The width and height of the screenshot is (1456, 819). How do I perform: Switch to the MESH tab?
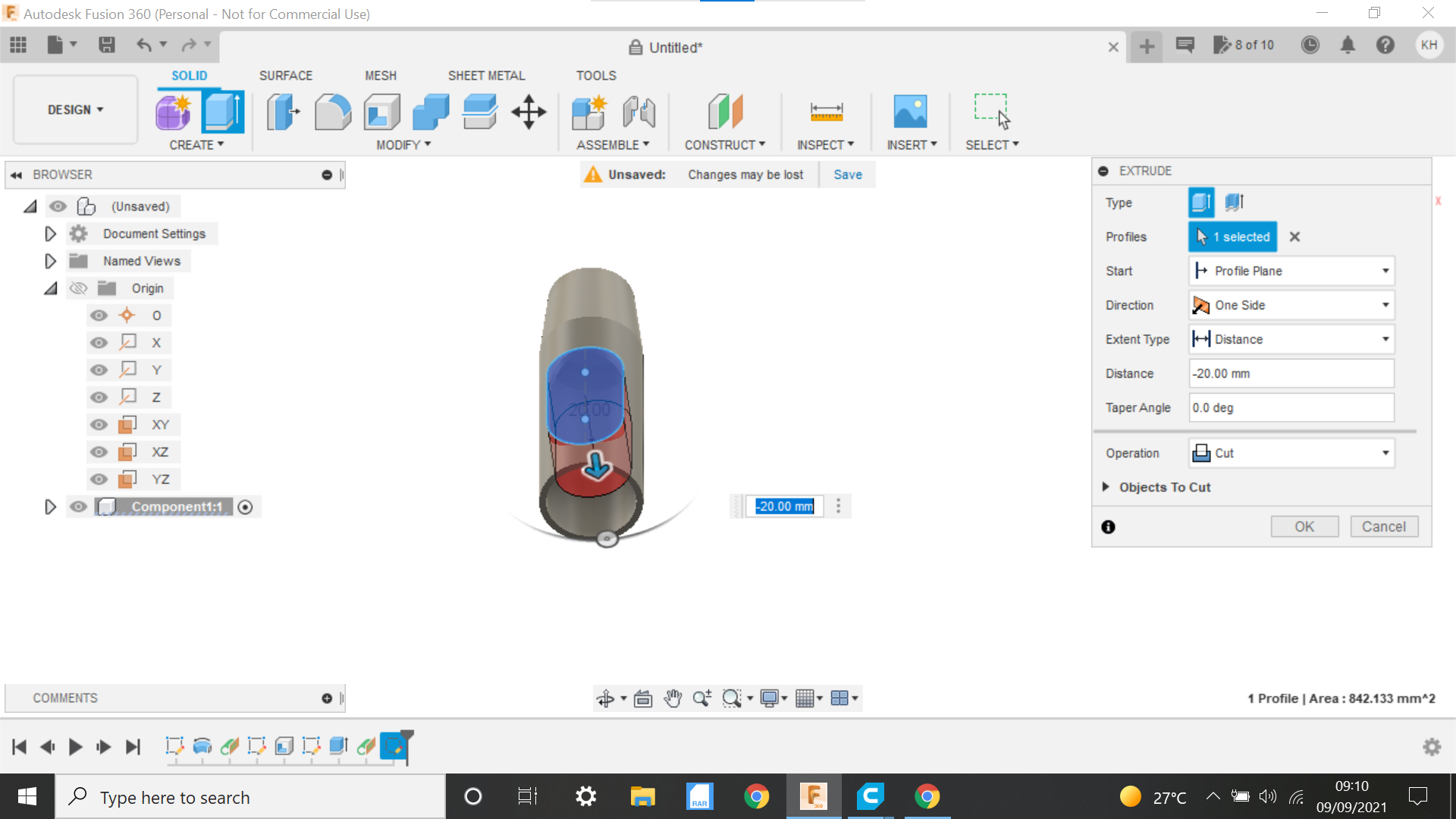coord(380,75)
